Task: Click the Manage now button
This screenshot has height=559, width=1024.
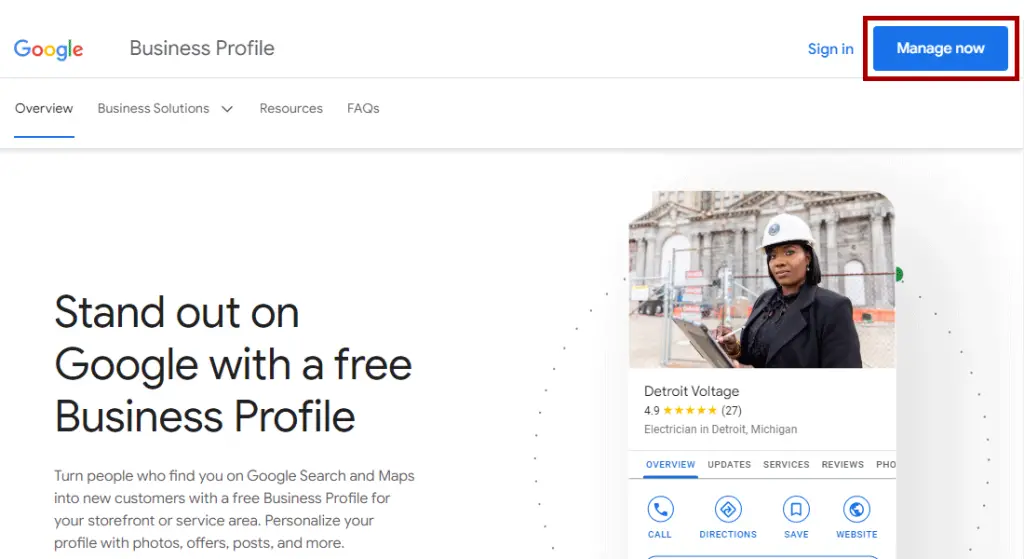Action: [x=940, y=48]
